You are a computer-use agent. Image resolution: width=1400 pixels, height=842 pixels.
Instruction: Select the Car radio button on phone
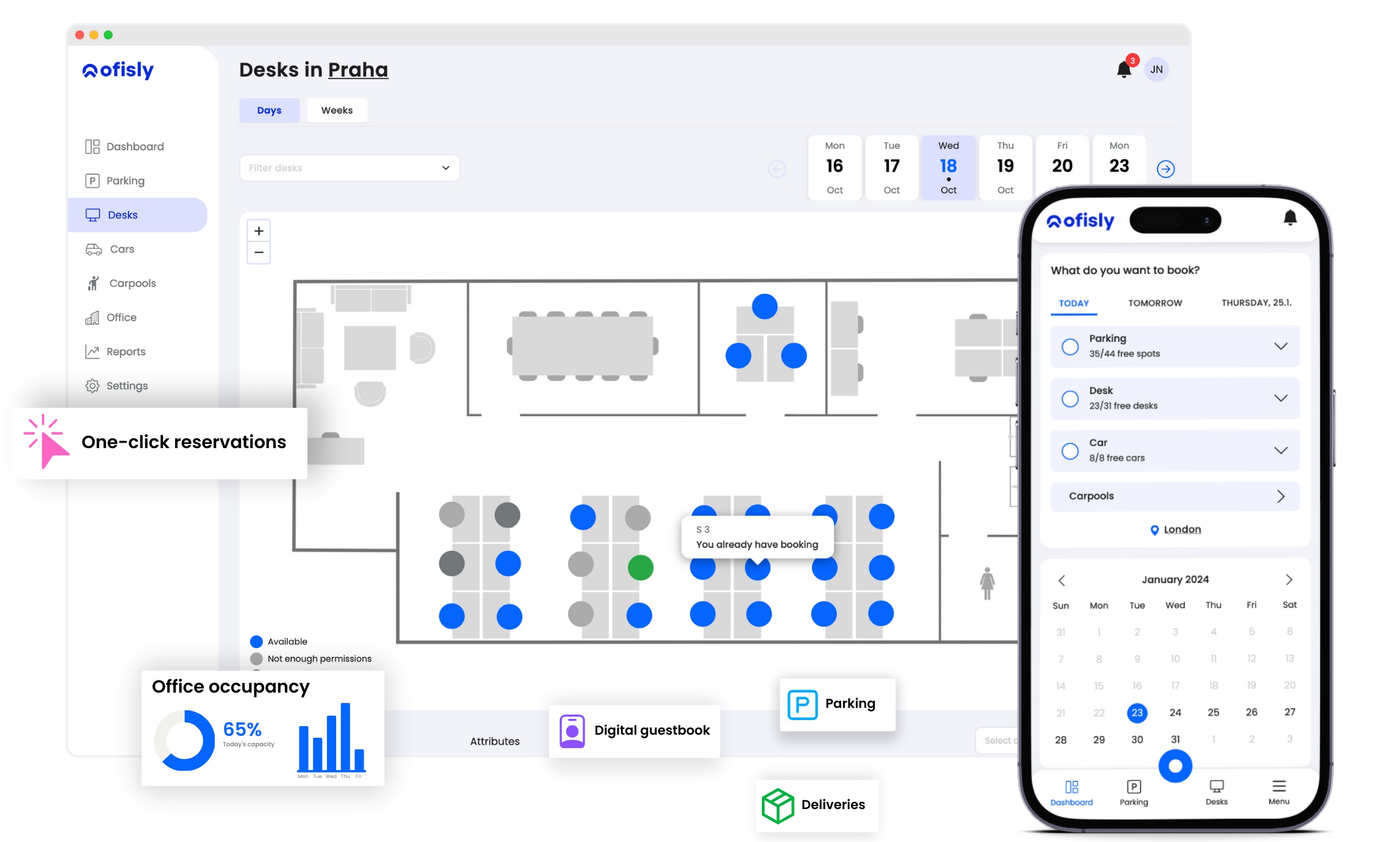(1070, 451)
